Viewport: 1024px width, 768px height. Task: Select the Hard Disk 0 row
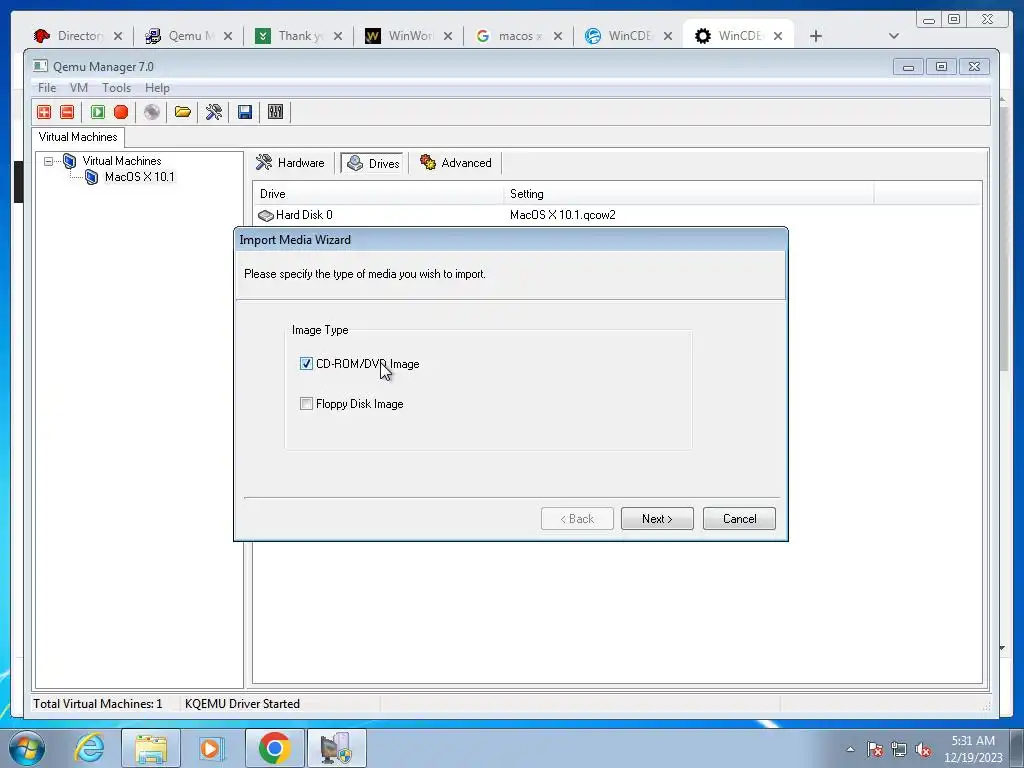click(616, 215)
